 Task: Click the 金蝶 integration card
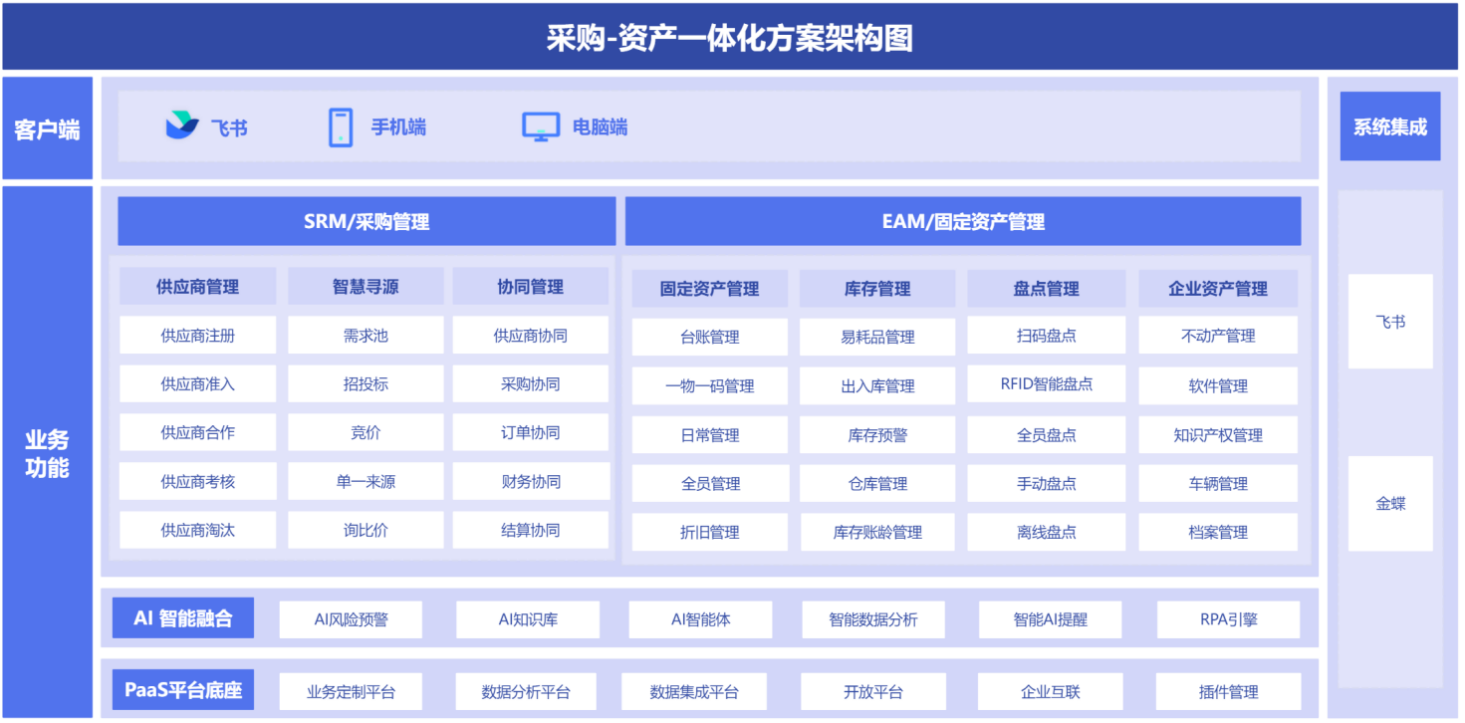click(x=1390, y=504)
